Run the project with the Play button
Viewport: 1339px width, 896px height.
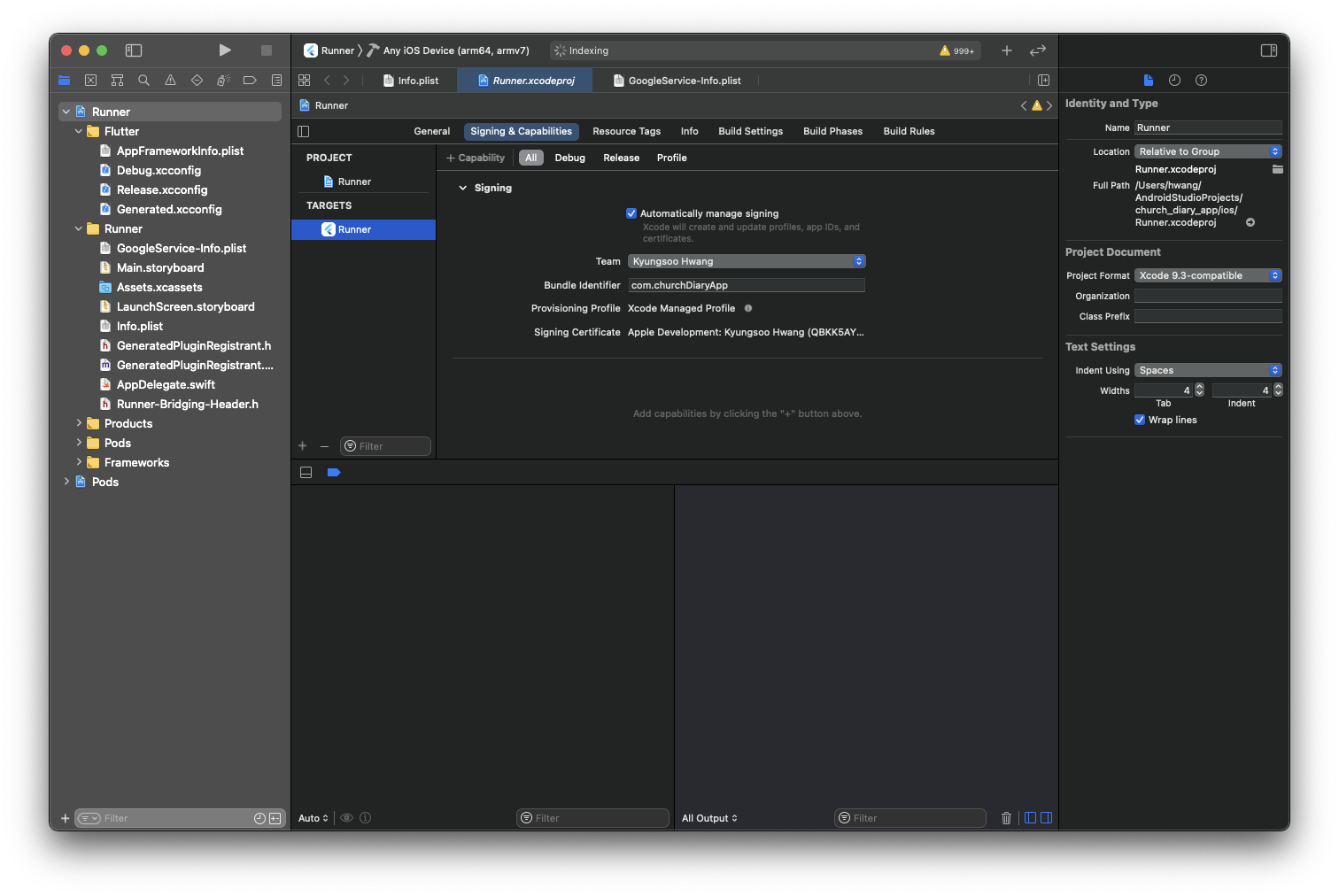225,50
